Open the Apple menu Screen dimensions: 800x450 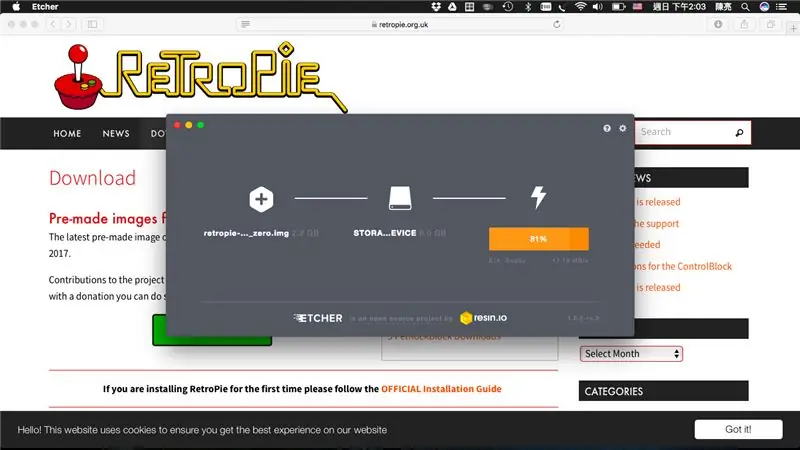[16, 7]
